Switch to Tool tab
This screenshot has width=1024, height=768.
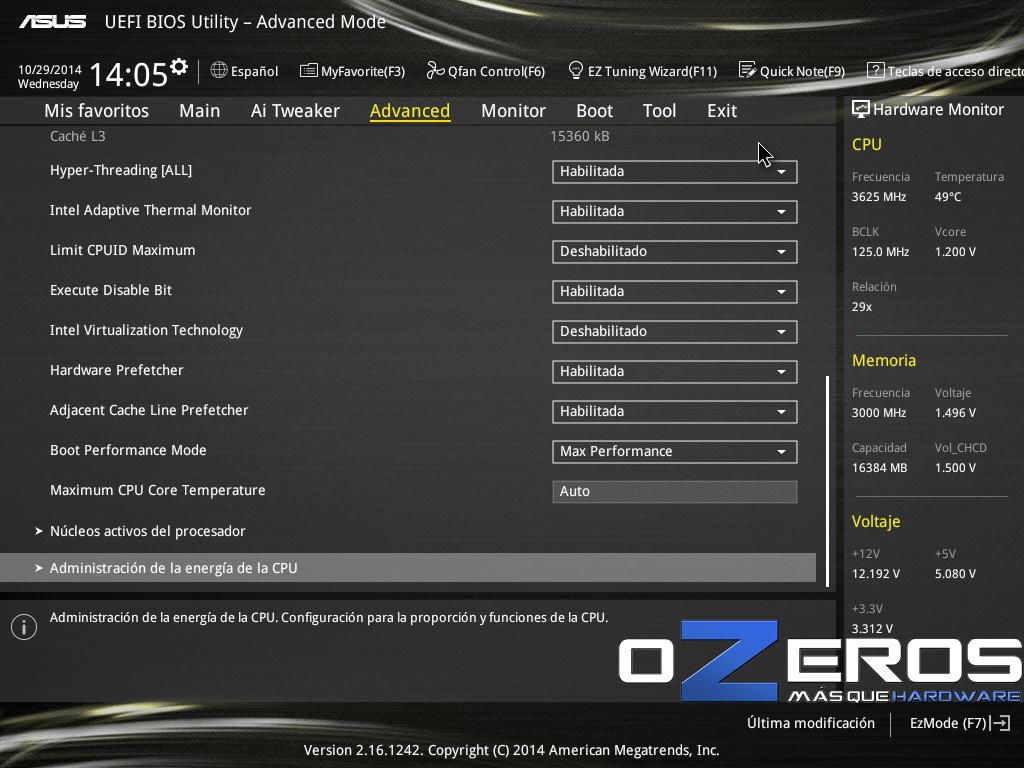[660, 111]
